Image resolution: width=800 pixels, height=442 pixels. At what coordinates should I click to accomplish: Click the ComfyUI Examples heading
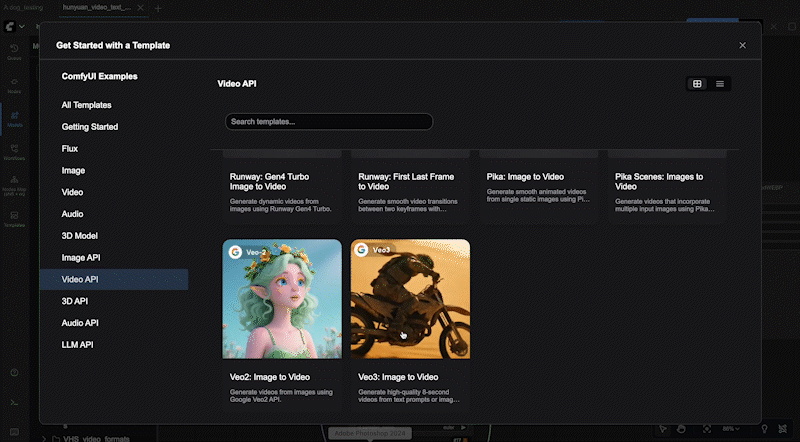[99, 77]
